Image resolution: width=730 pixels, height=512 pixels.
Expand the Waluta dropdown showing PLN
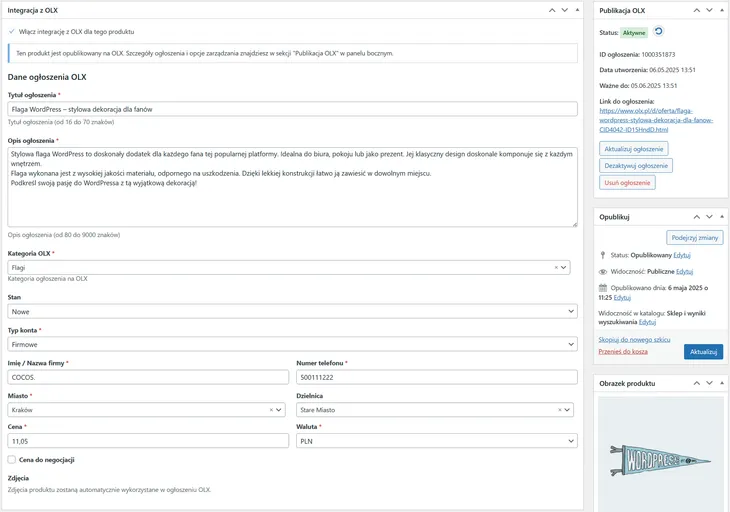point(437,441)
